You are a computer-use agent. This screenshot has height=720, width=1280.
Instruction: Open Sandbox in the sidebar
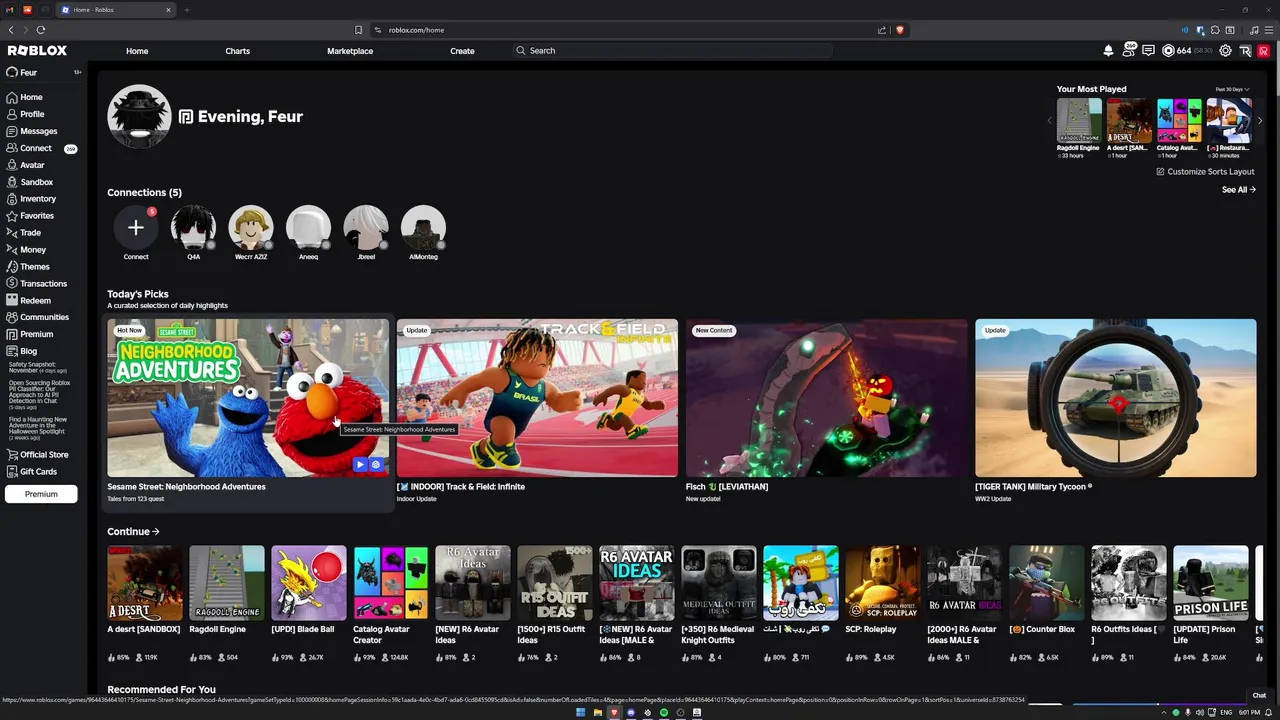pyautogui.click(x=29, y=182)
